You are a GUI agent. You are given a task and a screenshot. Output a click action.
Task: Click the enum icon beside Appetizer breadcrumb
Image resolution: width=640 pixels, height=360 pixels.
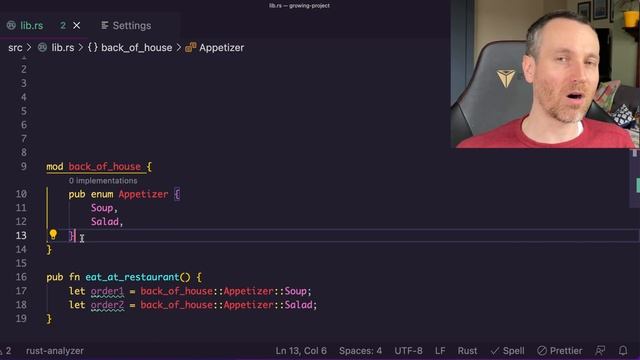[x=191, y=48]
